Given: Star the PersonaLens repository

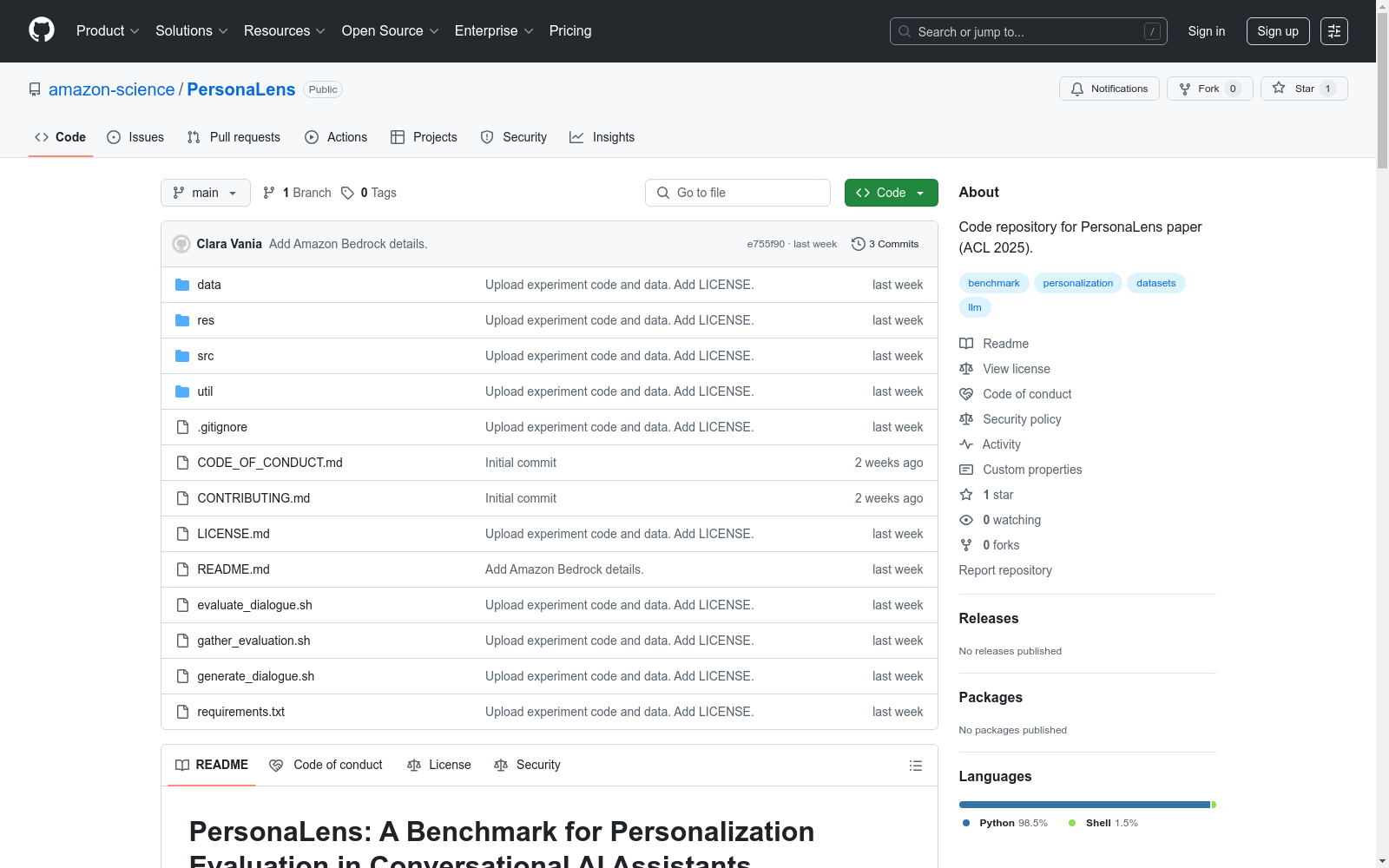Looking at the screenshot, I should point(1304,89).
